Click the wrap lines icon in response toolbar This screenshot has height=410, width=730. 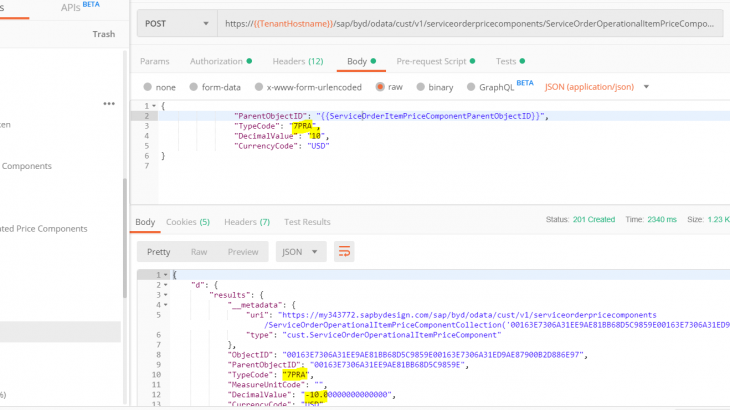pos(344,251)
